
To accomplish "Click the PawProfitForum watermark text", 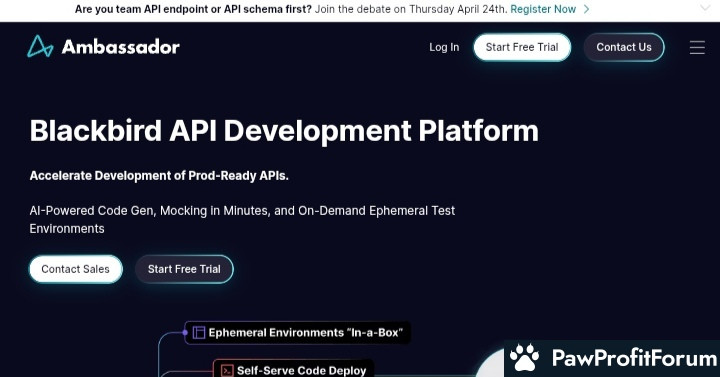I will [634, 358].
